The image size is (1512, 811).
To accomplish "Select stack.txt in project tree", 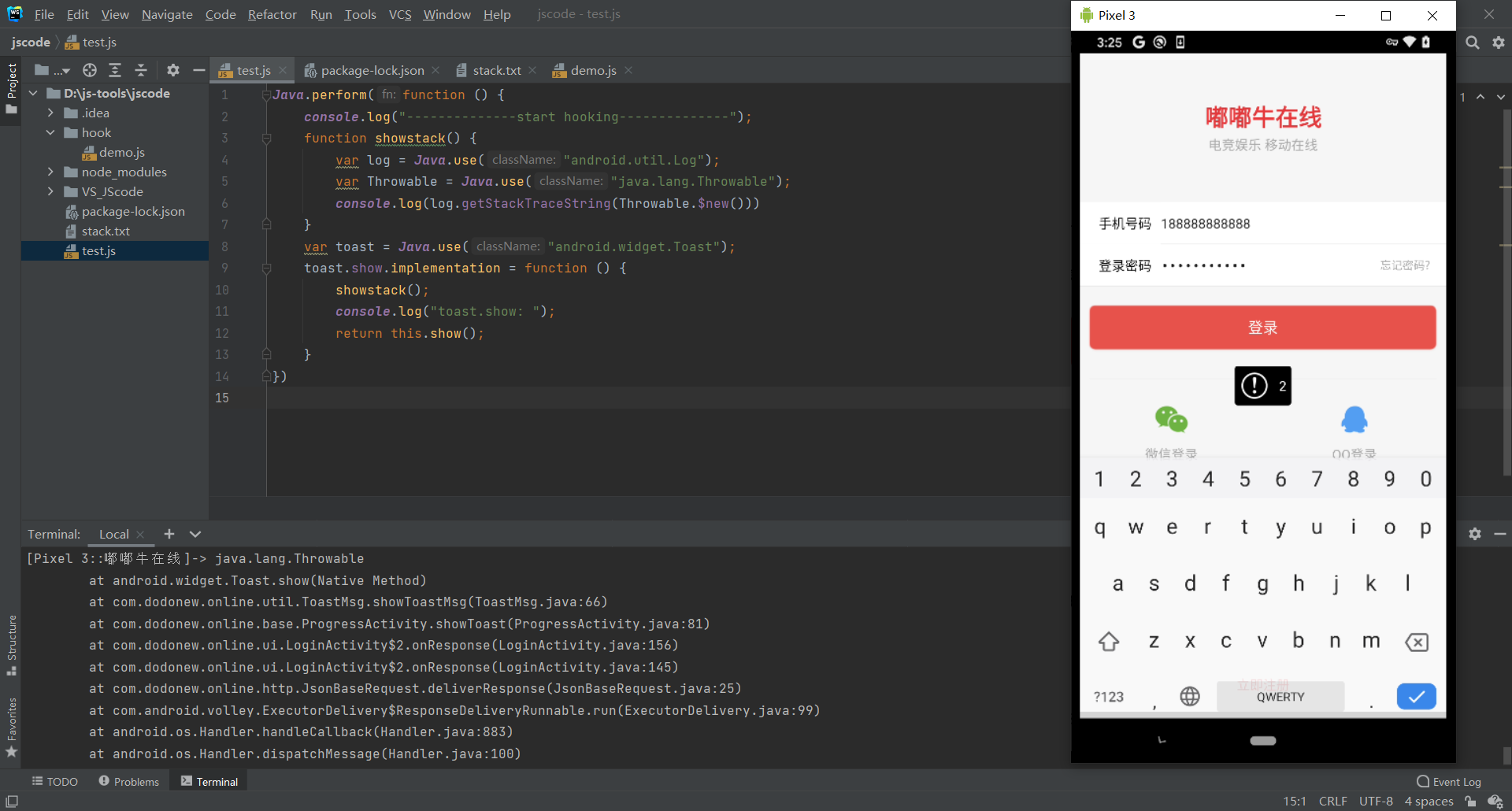I will [x=98, y=231].
